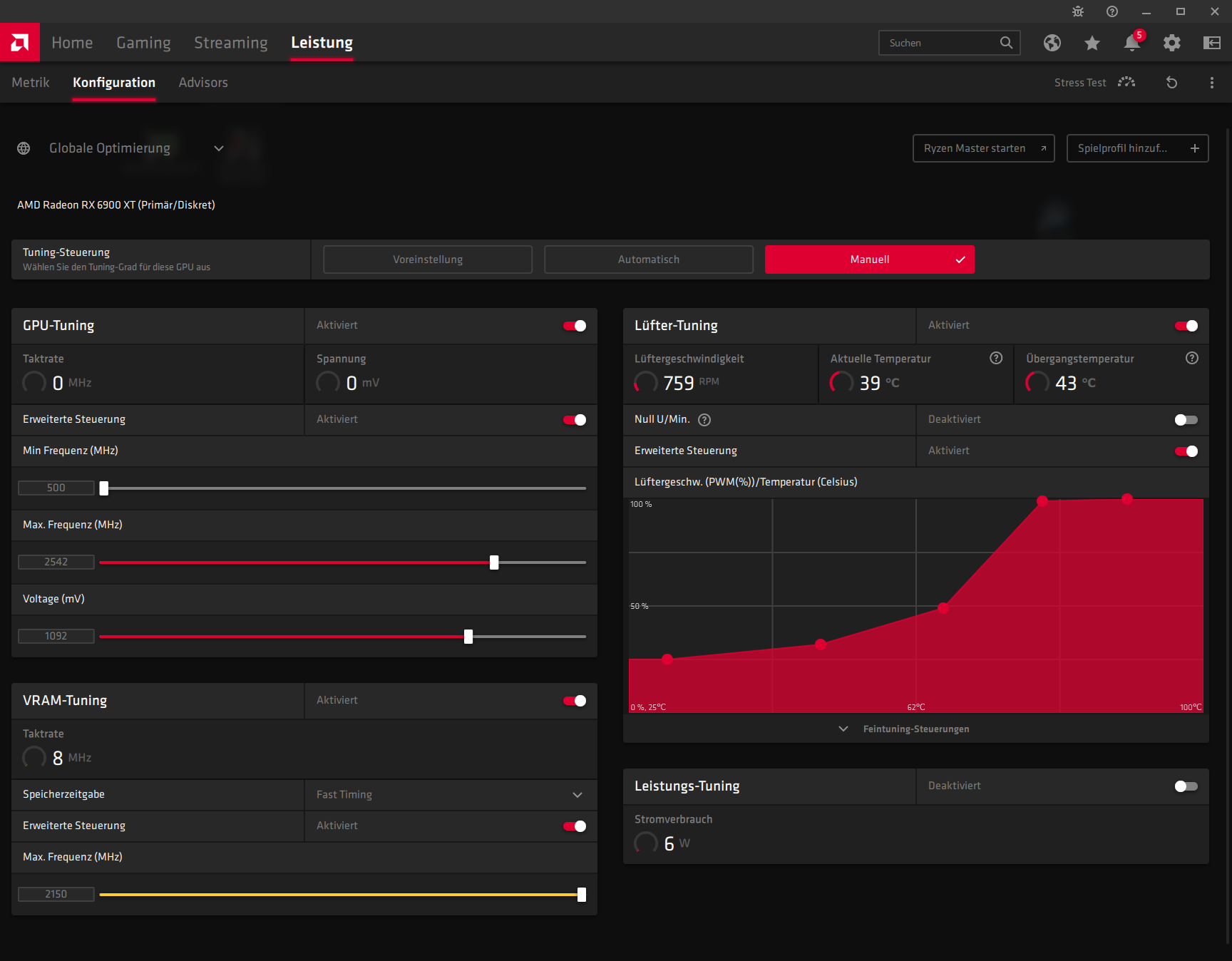
Task: Click the Voltage (mV) slider handle
Action: (x=468, y=637)
